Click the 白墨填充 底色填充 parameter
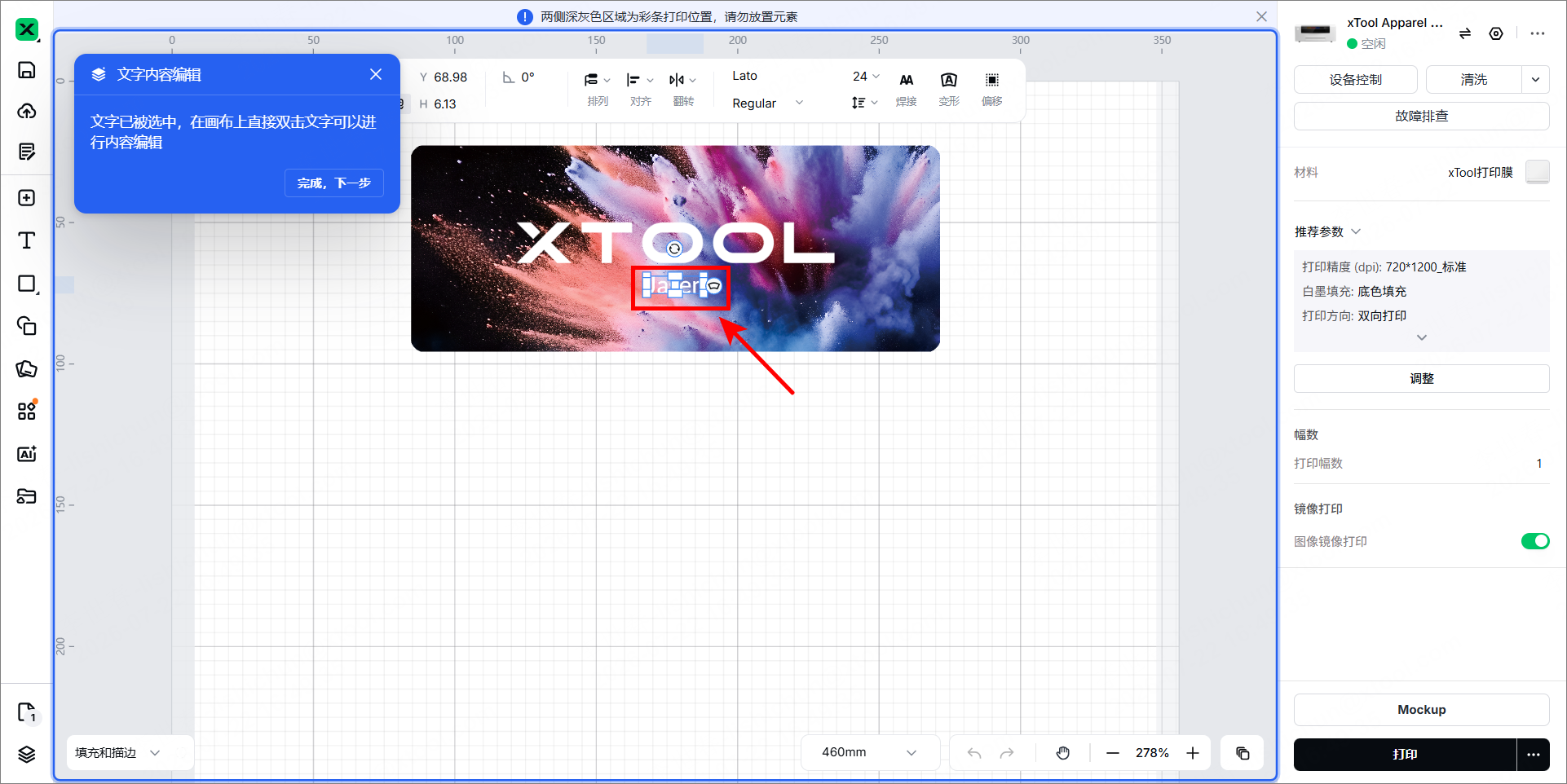Image resolution: width=1567 pixels, height=784 pixels. pos(1354,292)
